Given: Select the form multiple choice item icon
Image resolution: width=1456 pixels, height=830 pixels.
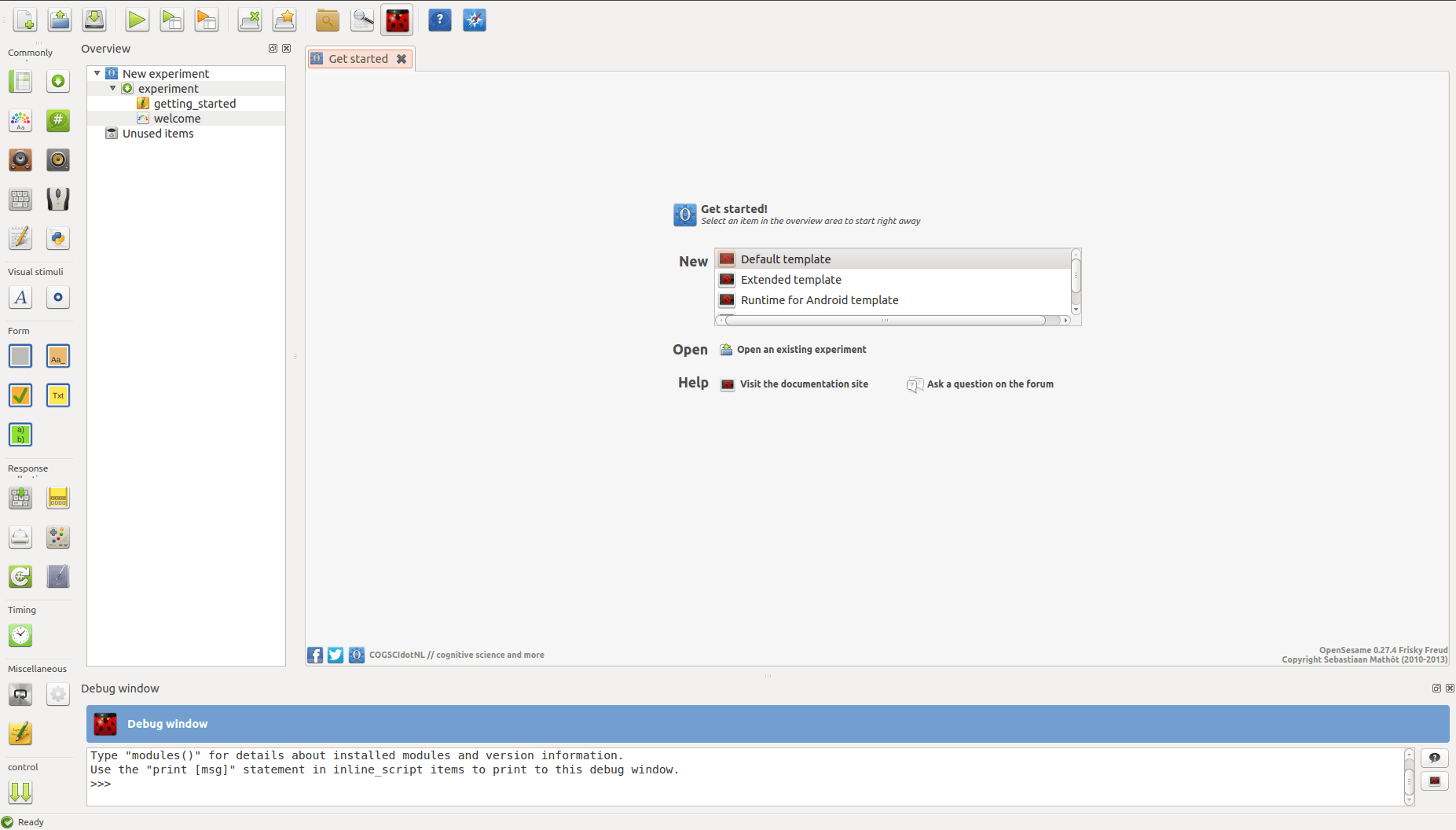Looking at the screenshot, I should click(20, 435).
